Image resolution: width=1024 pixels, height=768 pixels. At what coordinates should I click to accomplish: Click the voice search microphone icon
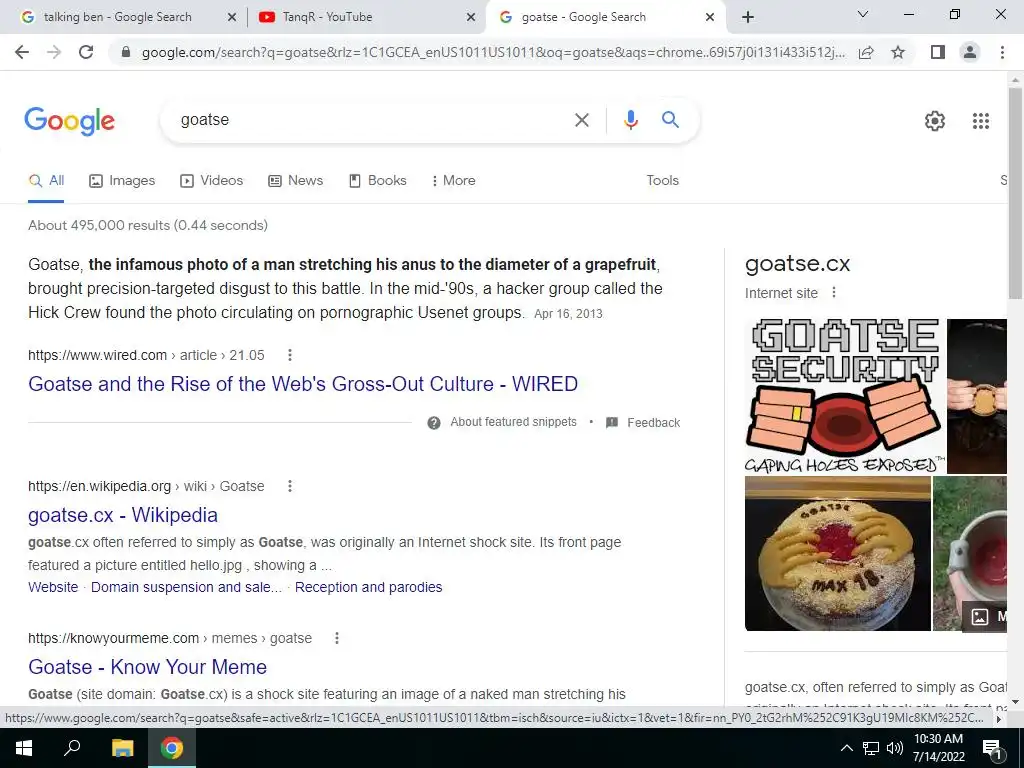(630, 120)
